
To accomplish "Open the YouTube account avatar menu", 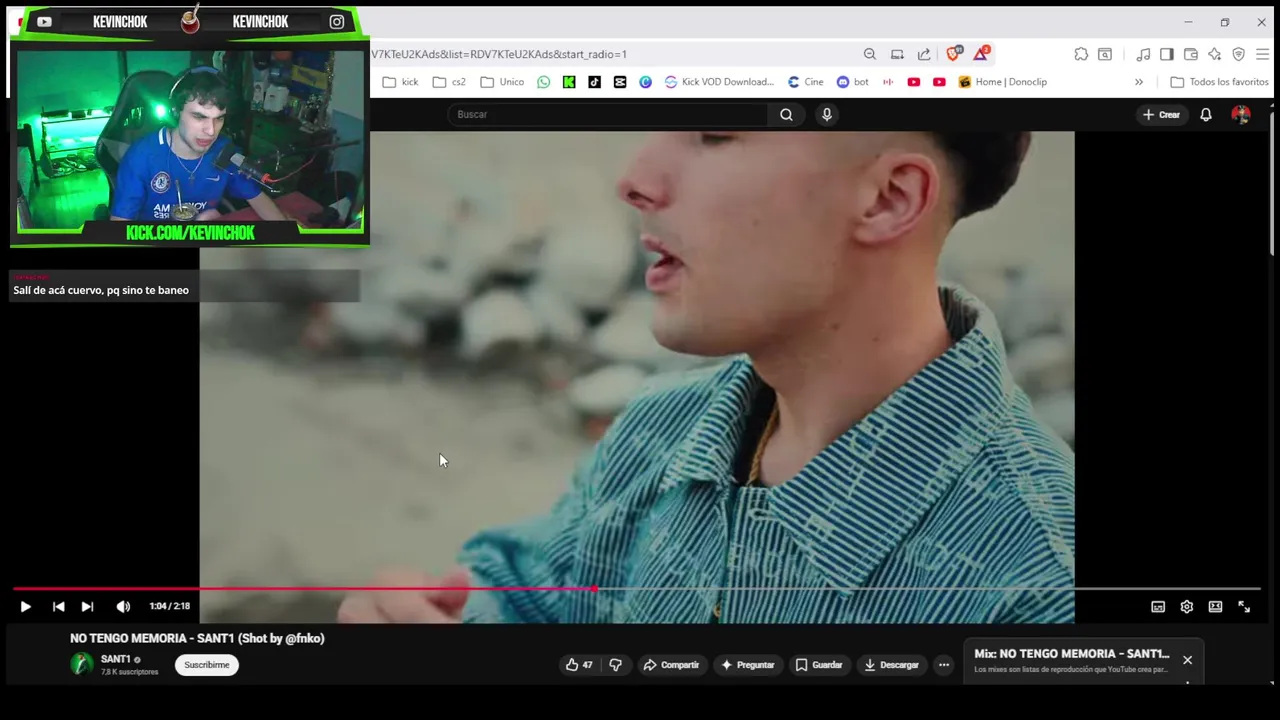I will [x=1241, y=114].
